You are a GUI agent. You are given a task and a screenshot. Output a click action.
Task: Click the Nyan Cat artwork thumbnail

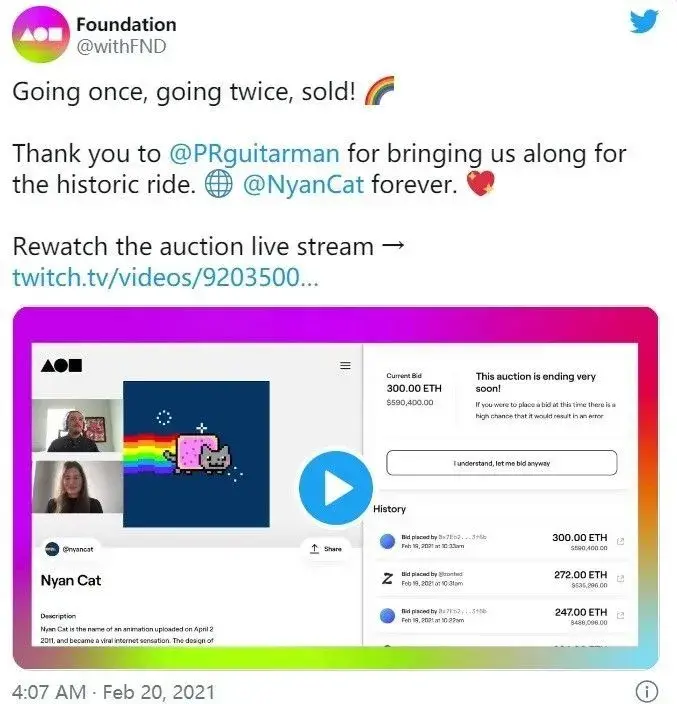196,454
